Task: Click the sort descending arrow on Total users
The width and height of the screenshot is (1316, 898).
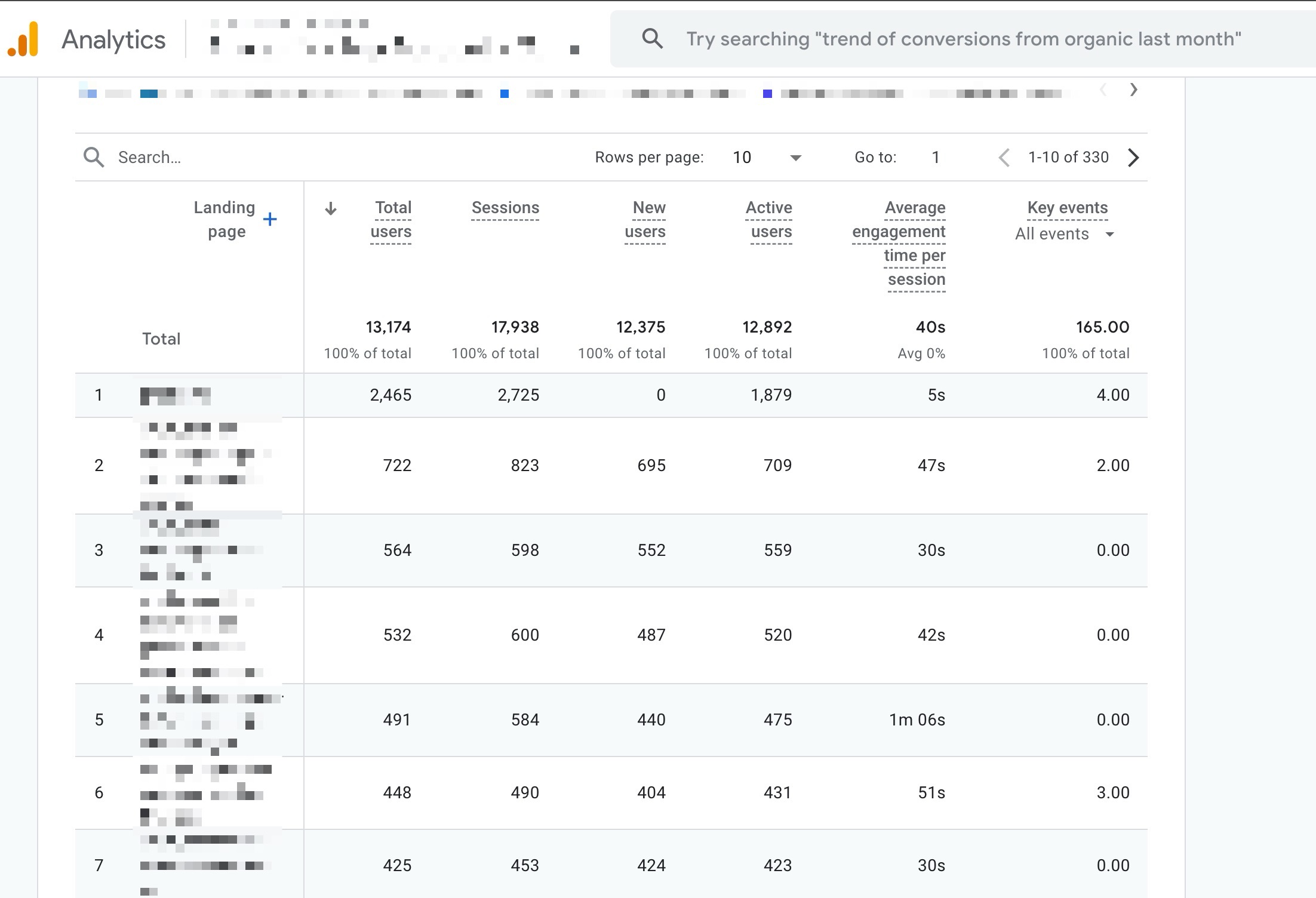Action: pyautogui.click(x=331, y=208)
